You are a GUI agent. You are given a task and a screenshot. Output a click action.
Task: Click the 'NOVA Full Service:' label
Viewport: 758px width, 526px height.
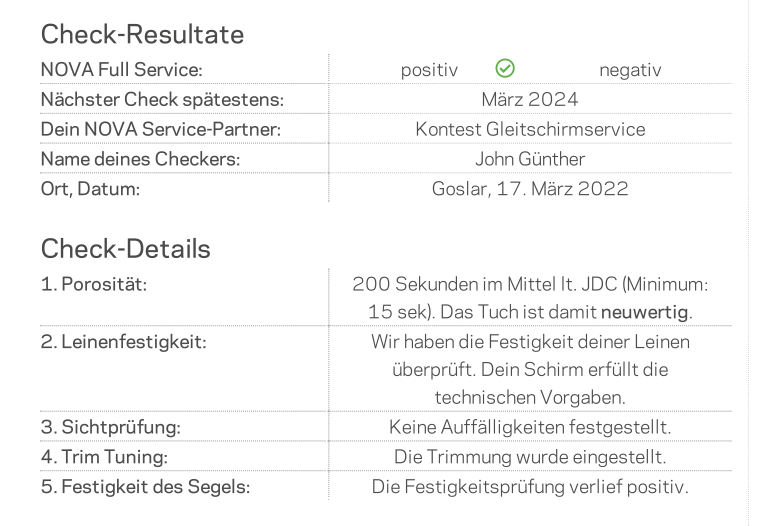click(x=122, y=70)
